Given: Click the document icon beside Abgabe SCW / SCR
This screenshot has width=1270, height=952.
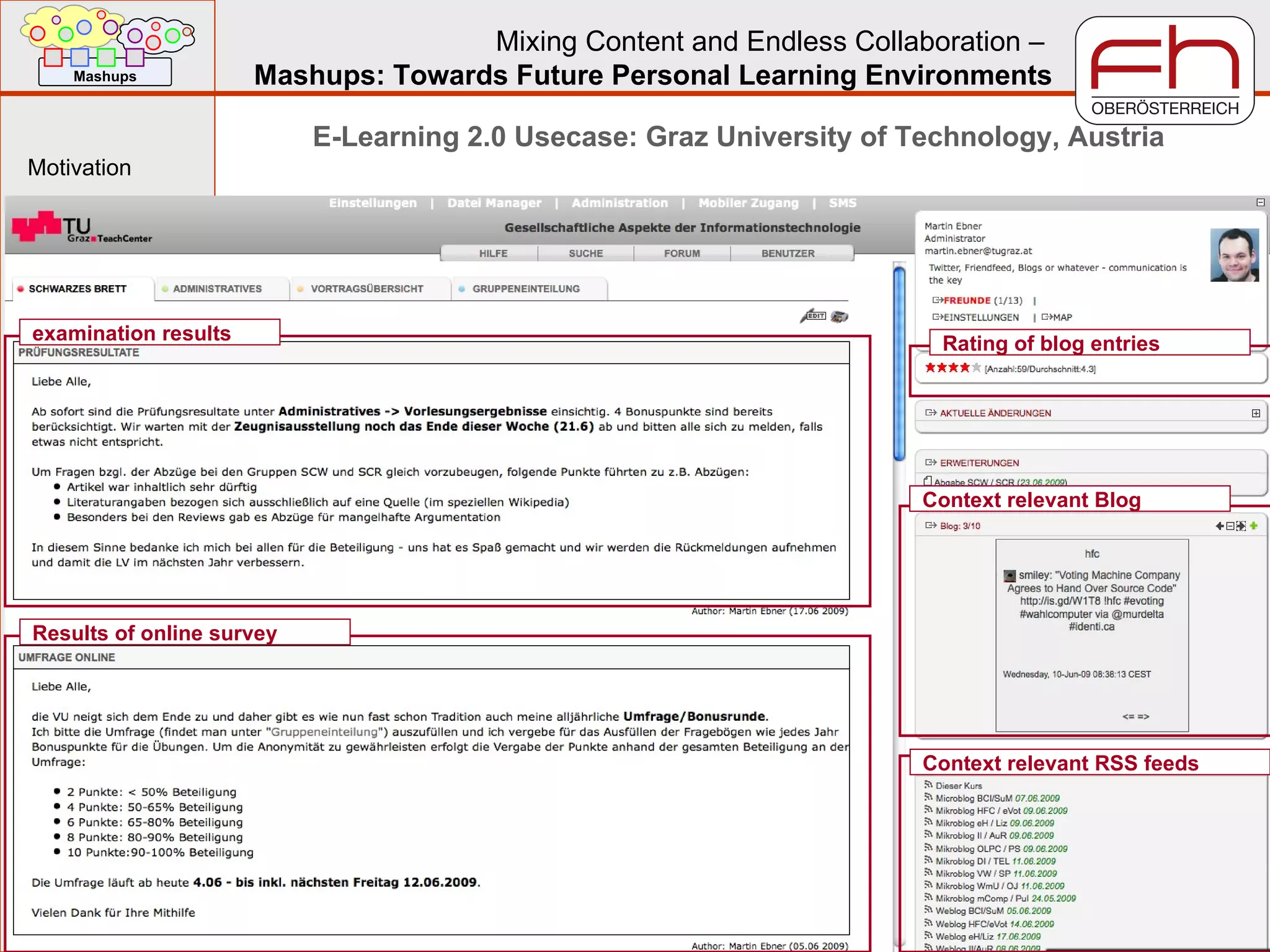Looking at the screenshot, I should coord(928,481).
